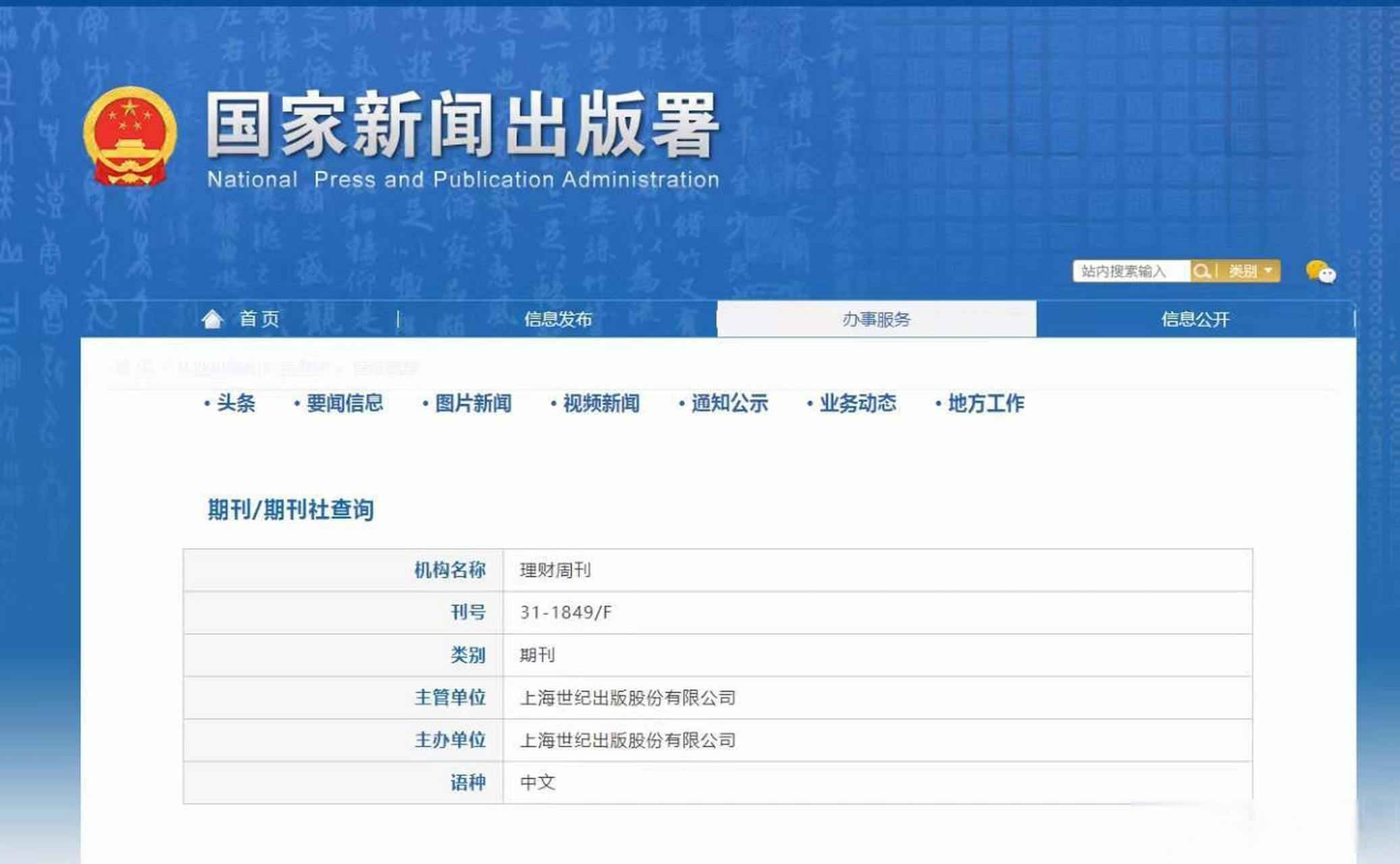
Task: Open the 要闻信息 link
Action: (344, 404)
